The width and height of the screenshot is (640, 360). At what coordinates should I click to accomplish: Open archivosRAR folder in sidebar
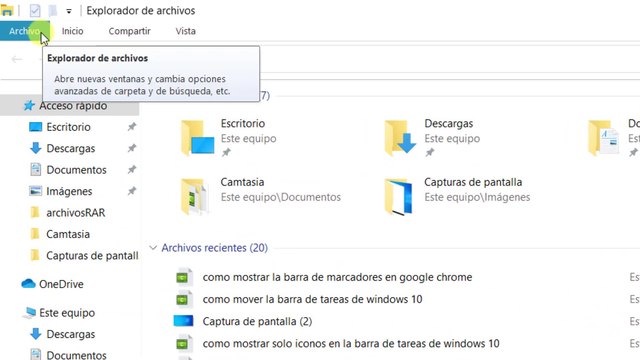pos(76,213)
